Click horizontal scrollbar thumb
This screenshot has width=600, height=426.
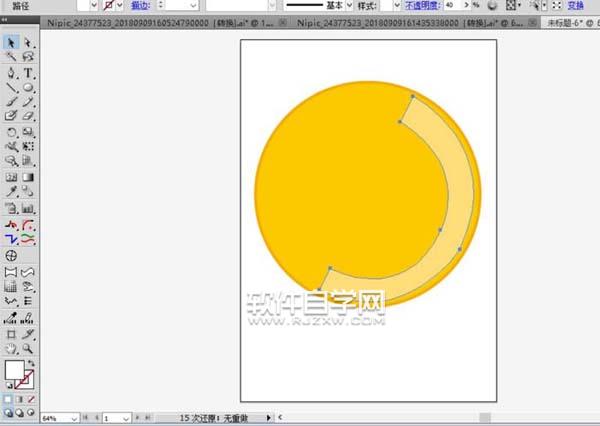[485, 418]
